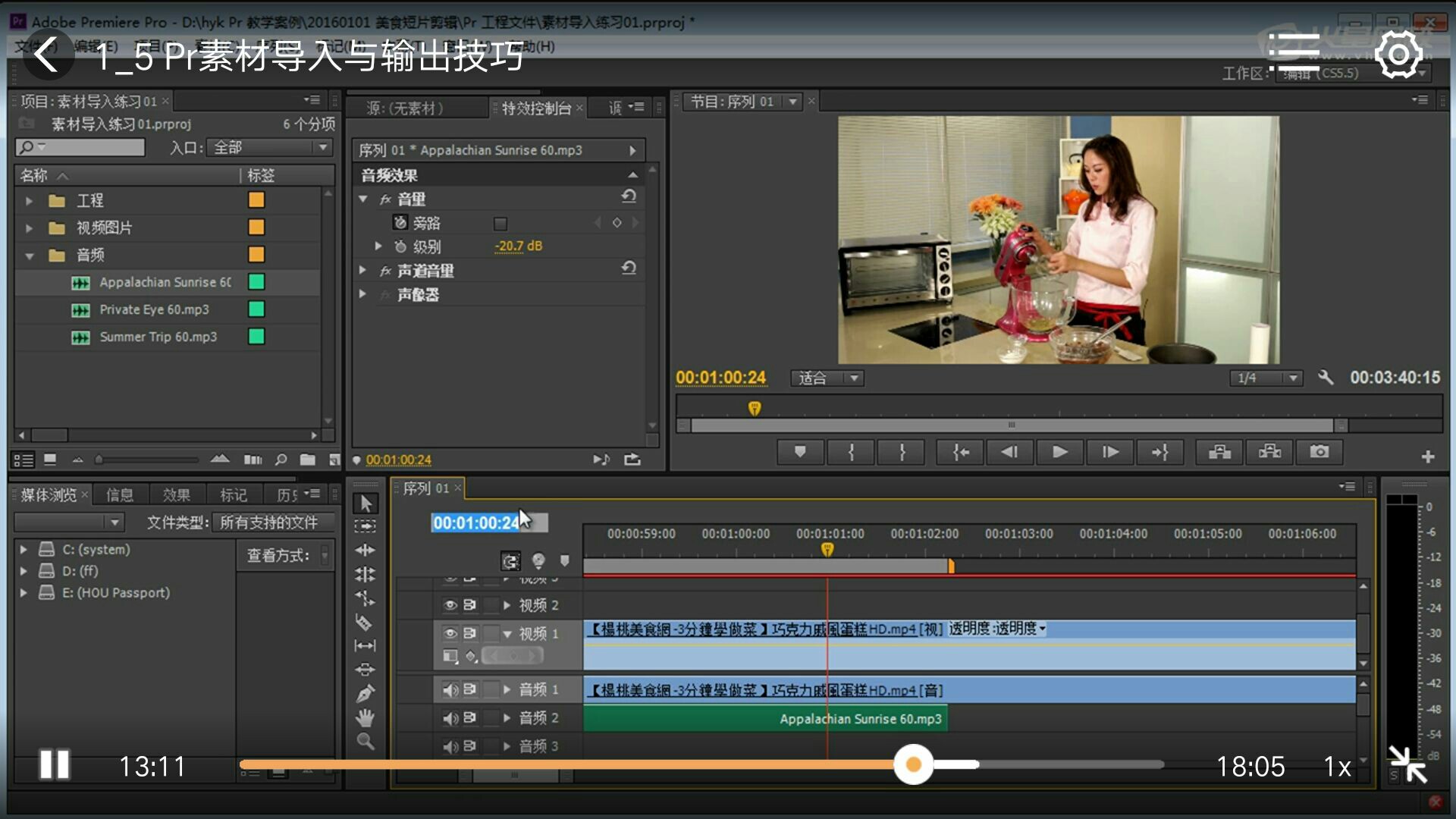Toggle 级别 stopwatch animation

click(400, 246)
